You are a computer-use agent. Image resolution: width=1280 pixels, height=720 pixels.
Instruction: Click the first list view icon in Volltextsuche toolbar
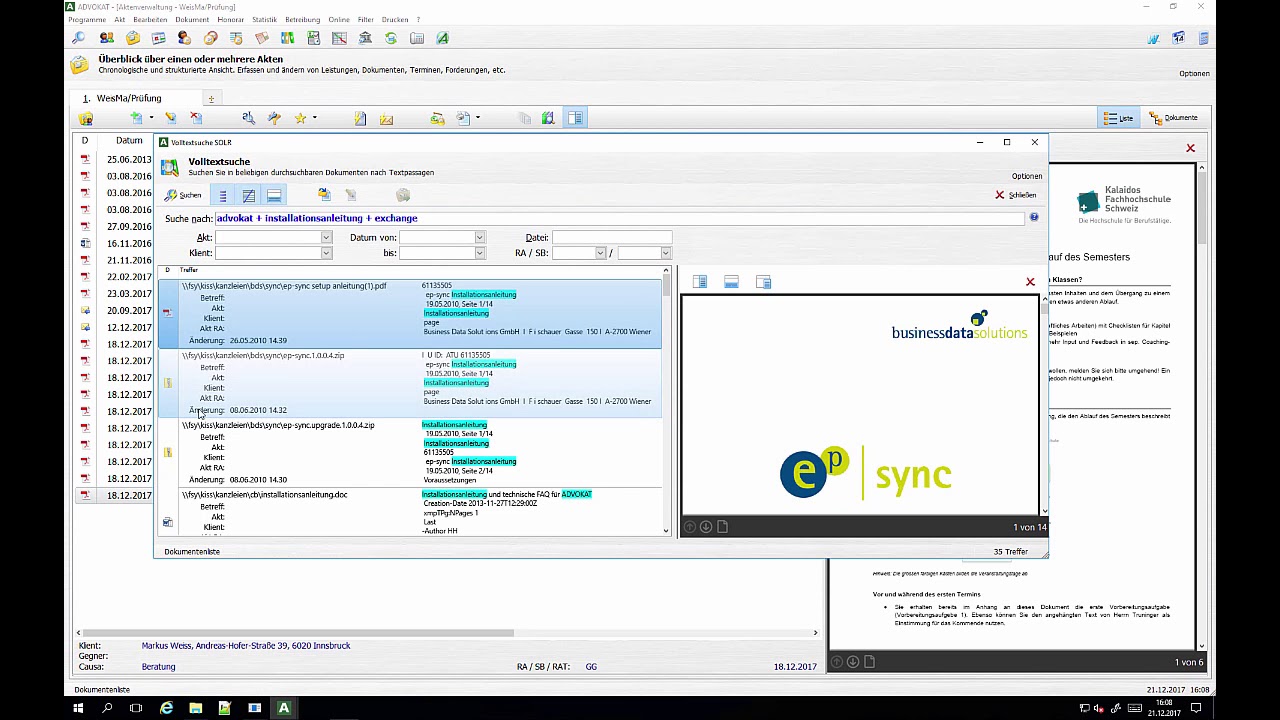click(223, 195)
